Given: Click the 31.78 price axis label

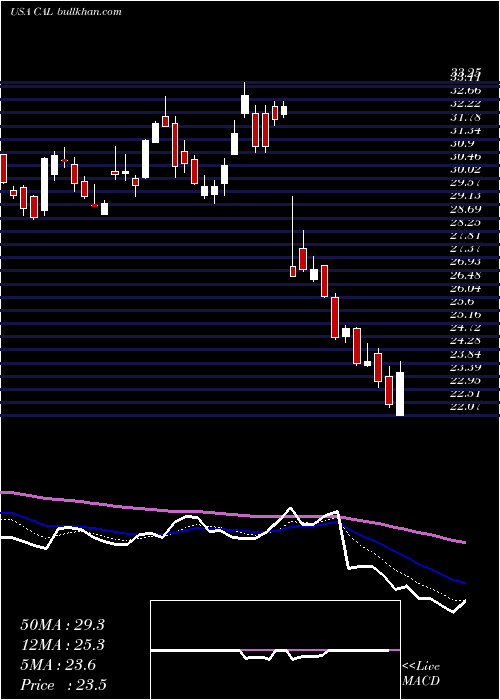Looking at the screenshot, I should 466,117.
